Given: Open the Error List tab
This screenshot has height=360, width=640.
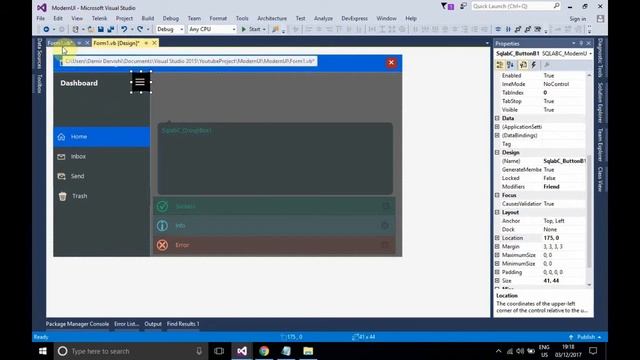Looking at the screenshot, I should [127, 324].
